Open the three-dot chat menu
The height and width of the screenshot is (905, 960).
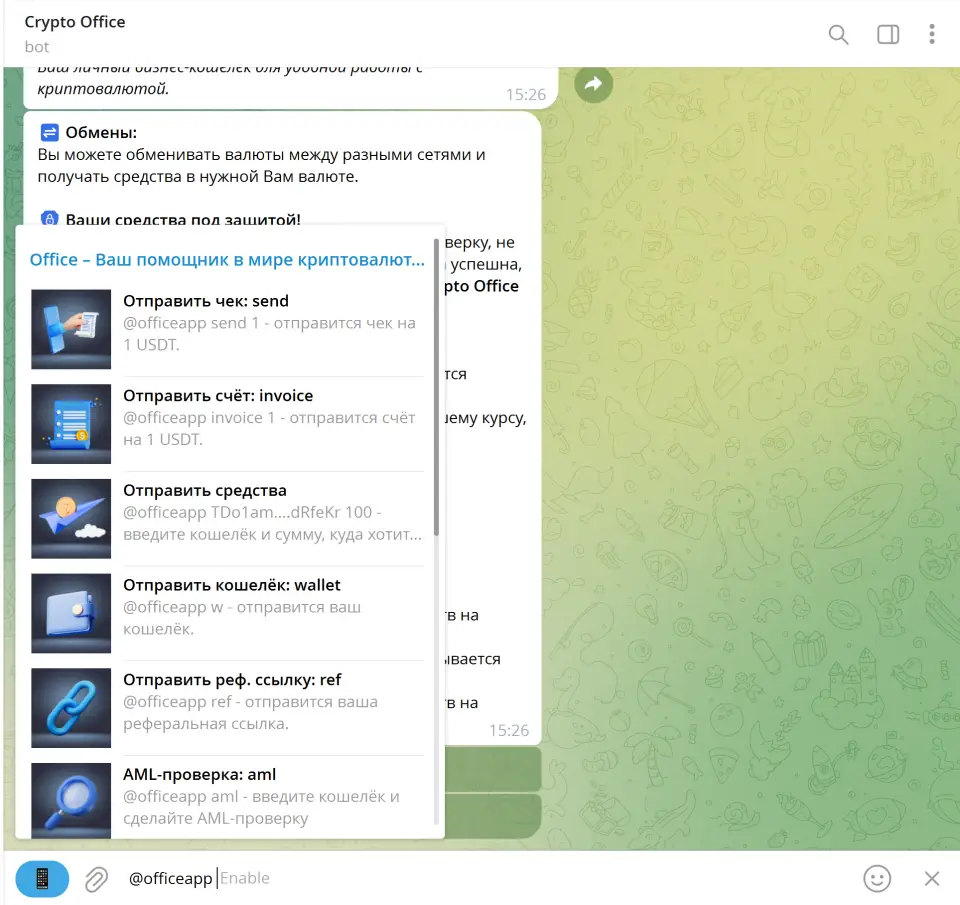932,34
